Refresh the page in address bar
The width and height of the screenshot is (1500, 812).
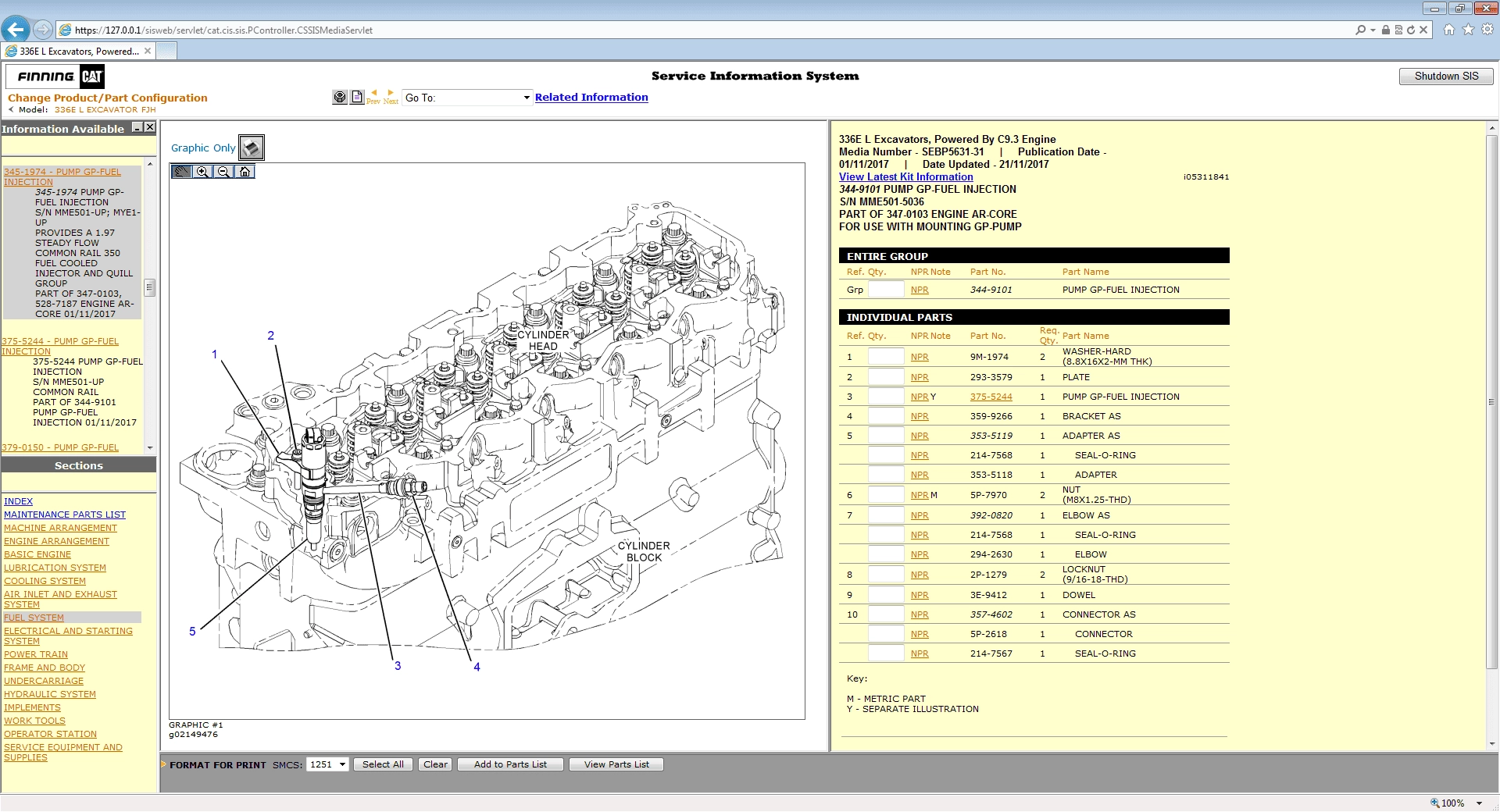(1411, 30)
